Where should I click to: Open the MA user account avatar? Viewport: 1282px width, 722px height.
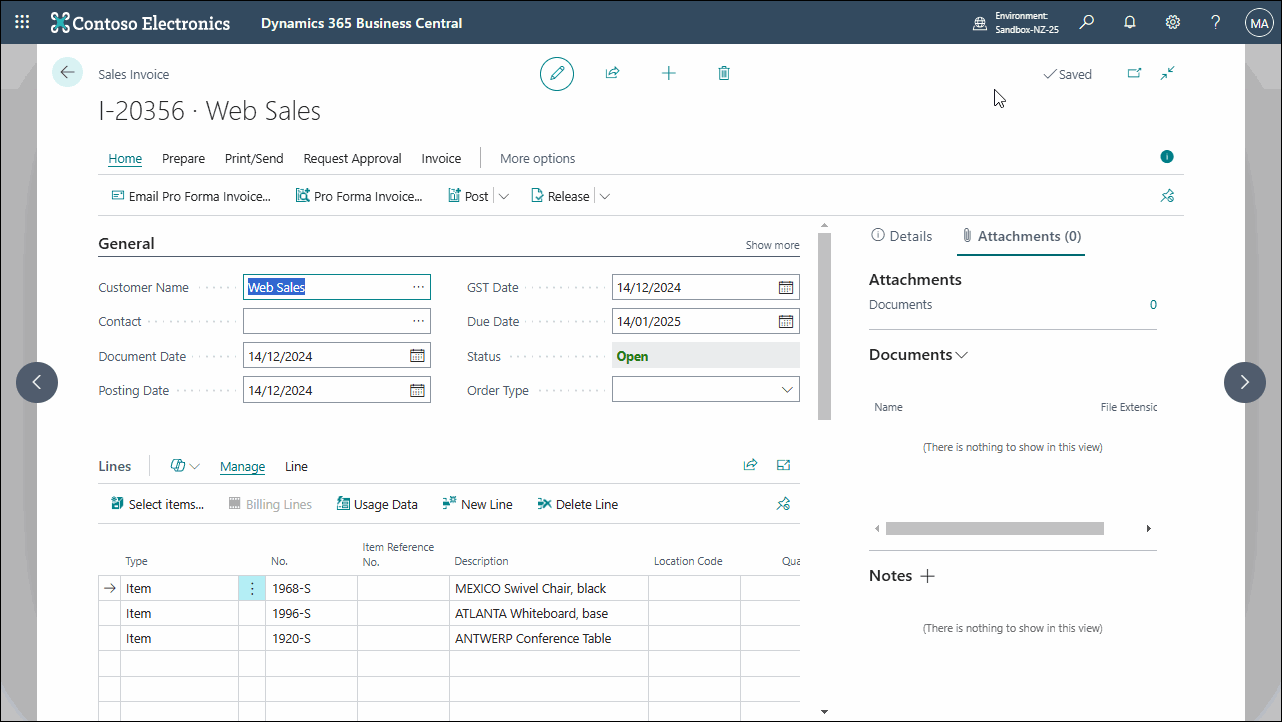coord(1258,23)
